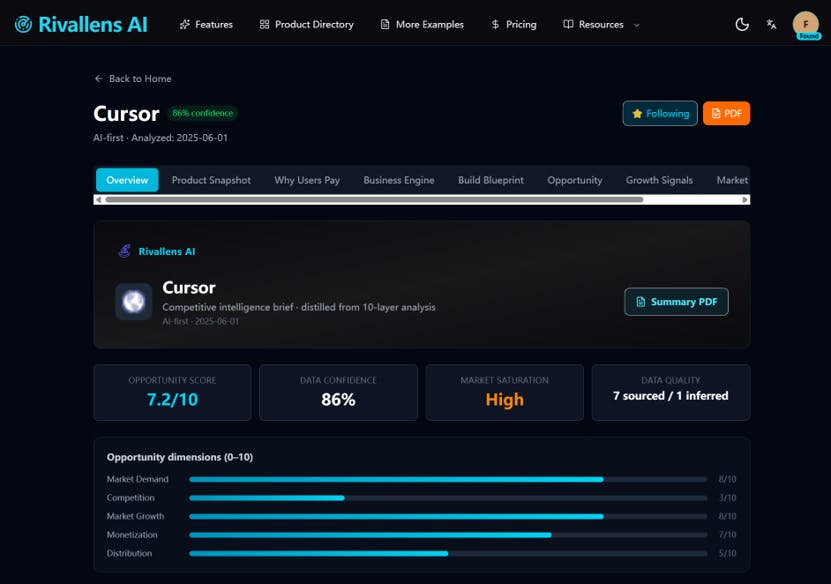Click the horizontal tab scrollbar thumb
The height and width of the screenshot is (584, 831).
click(374, 200)
